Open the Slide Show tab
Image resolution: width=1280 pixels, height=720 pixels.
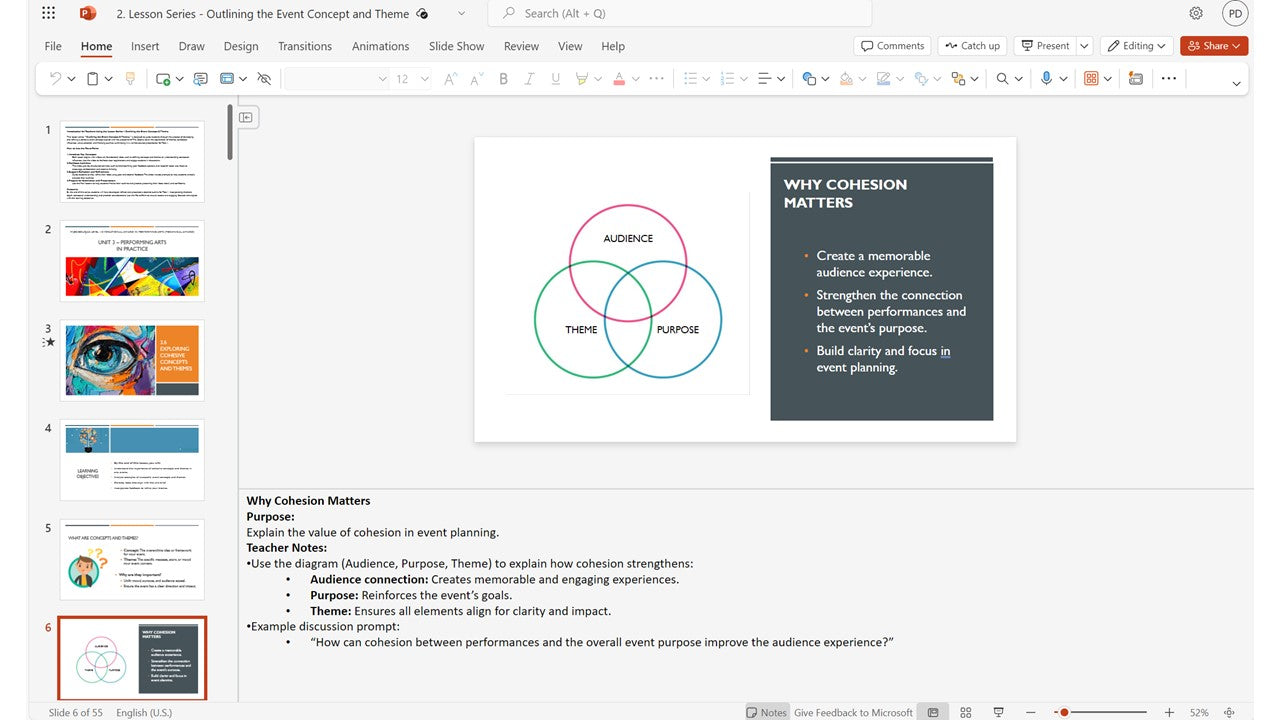(456, 46)
